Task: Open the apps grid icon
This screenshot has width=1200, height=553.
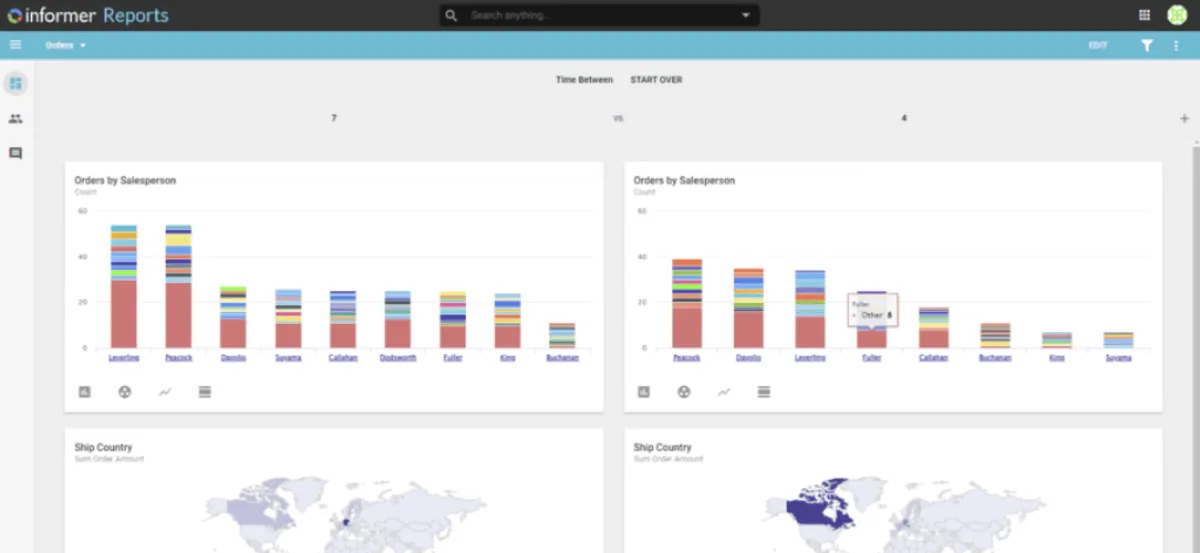Action: [1144, 15]
